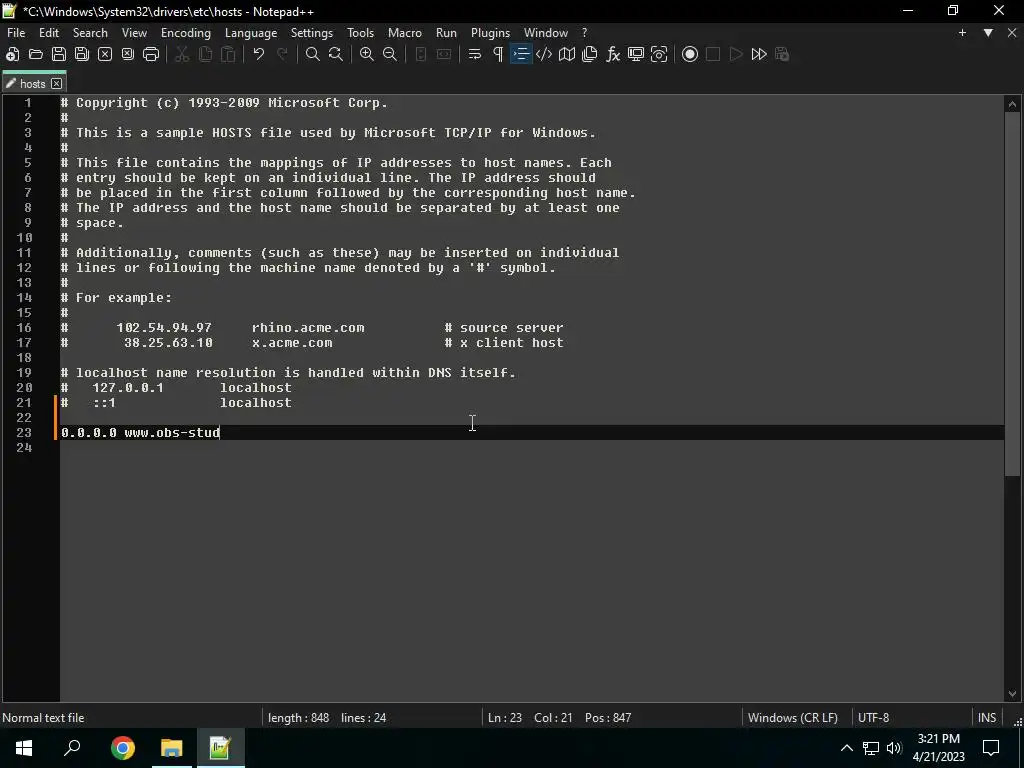Open the File menu
The height and width of the screenshot is (768, 1024).
point(16,33)
